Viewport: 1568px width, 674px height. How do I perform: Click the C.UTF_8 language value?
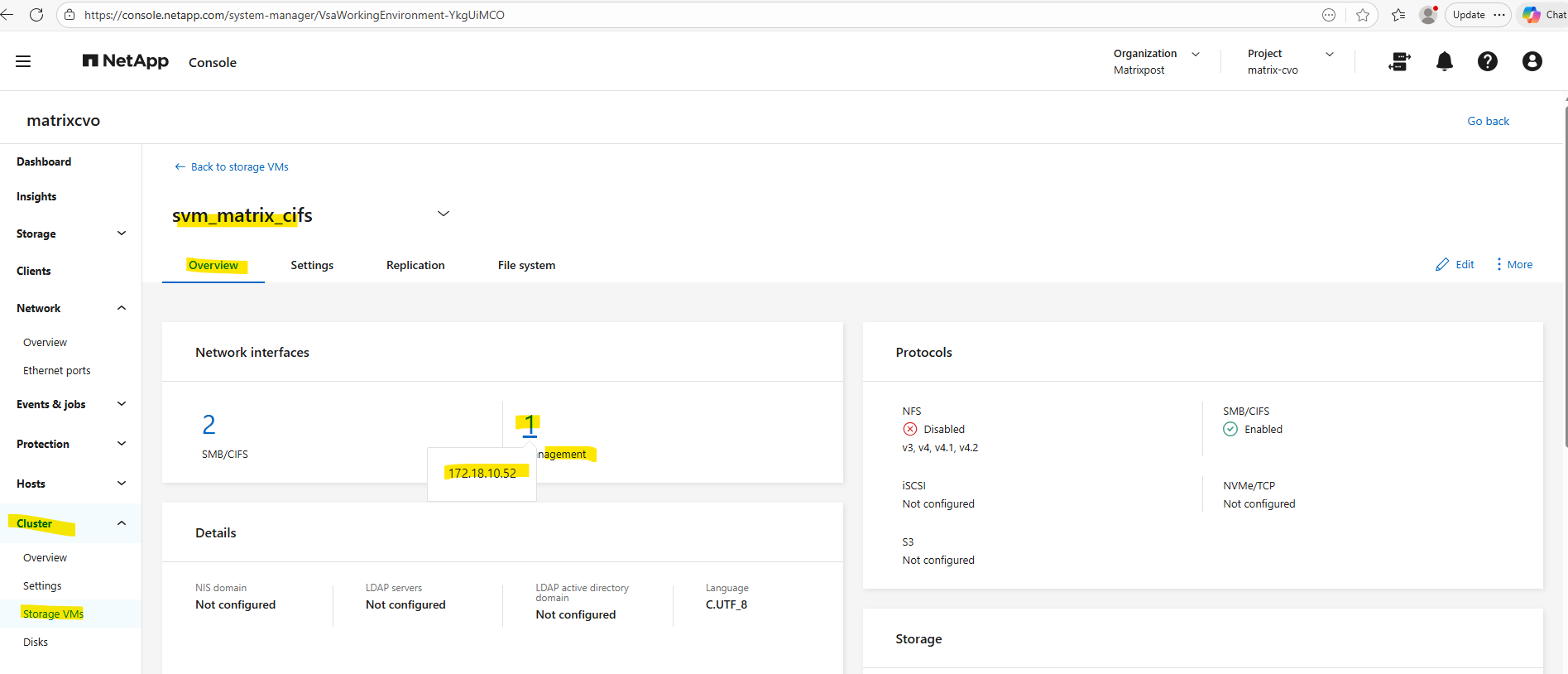pyautogui.click(x=726, y=604)
